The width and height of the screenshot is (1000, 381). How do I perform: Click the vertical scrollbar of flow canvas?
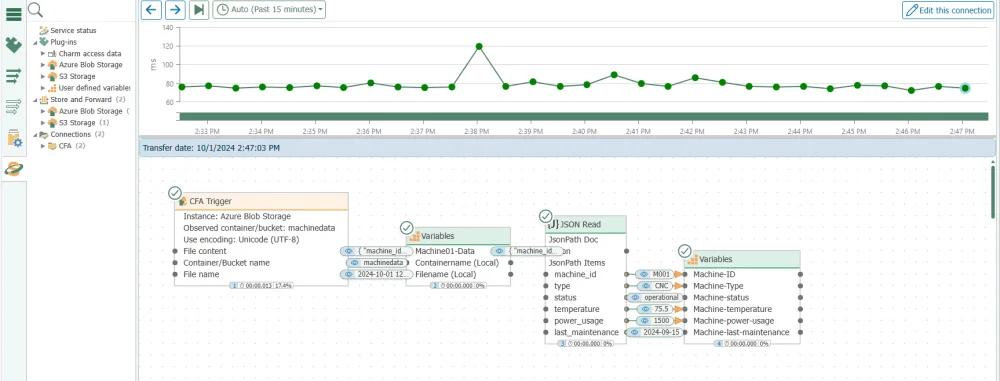click(992, 191)
